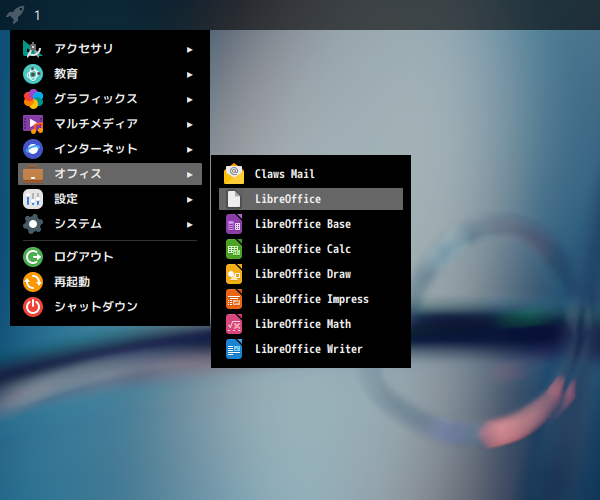Click the アクセサリ category icon
Screen dimensions: 600x500
click(33, 49)
